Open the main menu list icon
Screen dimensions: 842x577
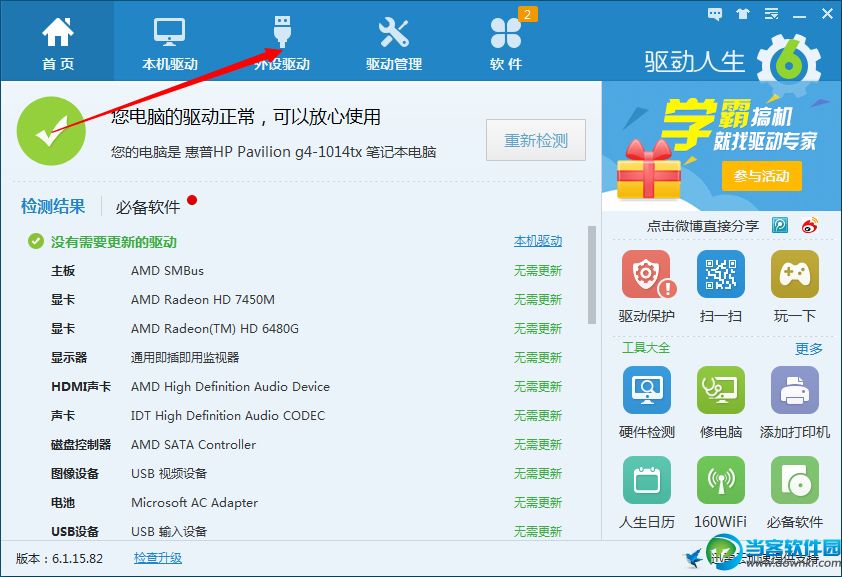[772, 14]
